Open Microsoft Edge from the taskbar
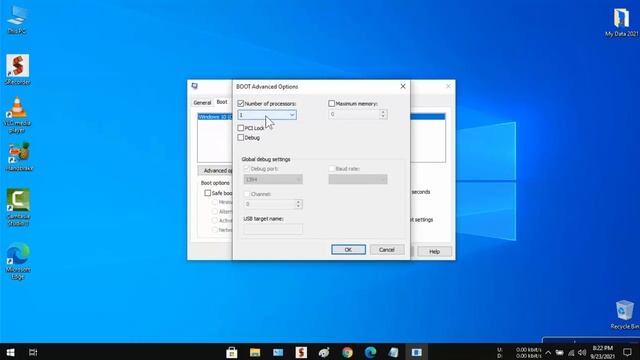This screenshot has height=360, width=640. point(371,352)
